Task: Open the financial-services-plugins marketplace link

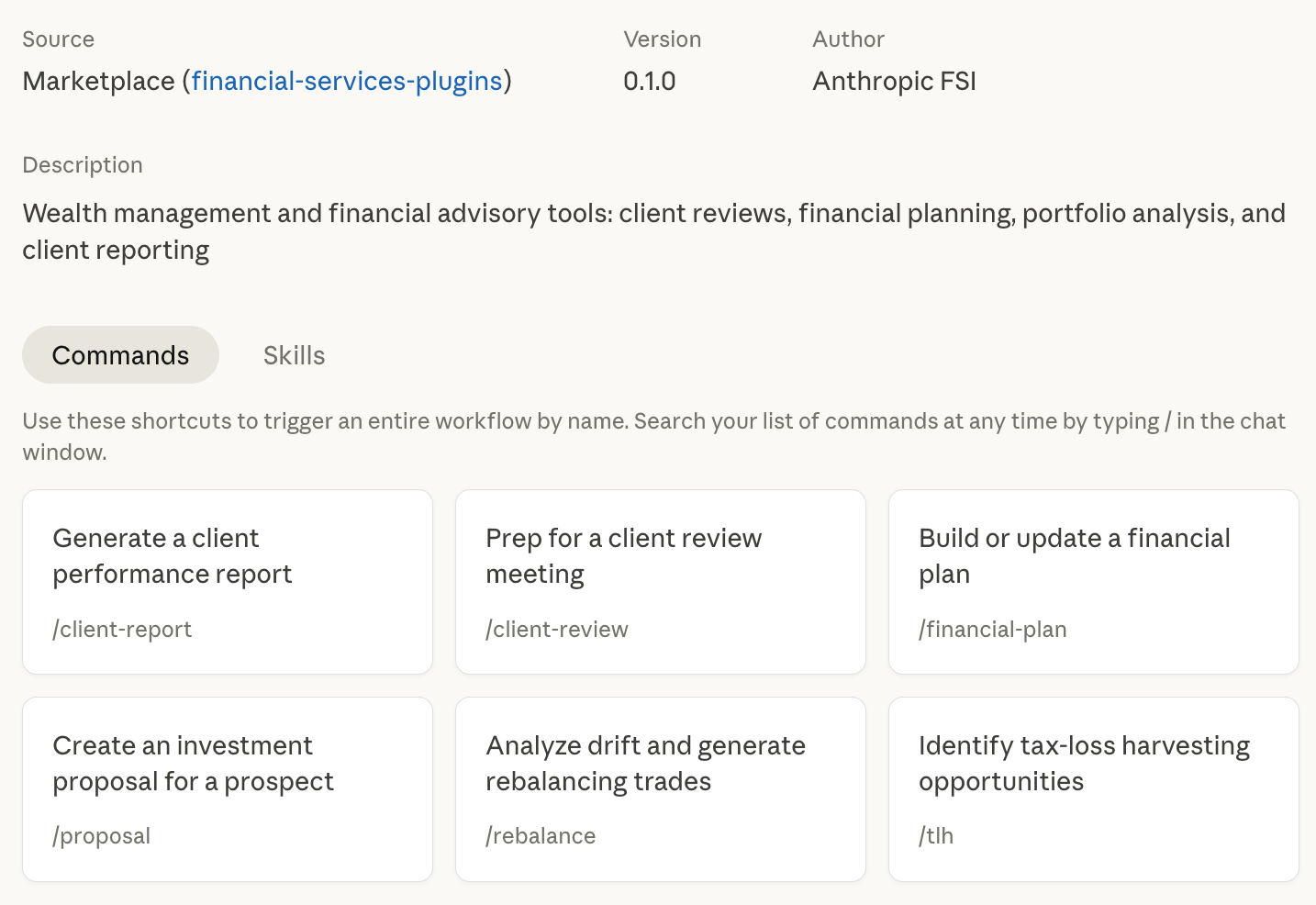Action: 347,81
